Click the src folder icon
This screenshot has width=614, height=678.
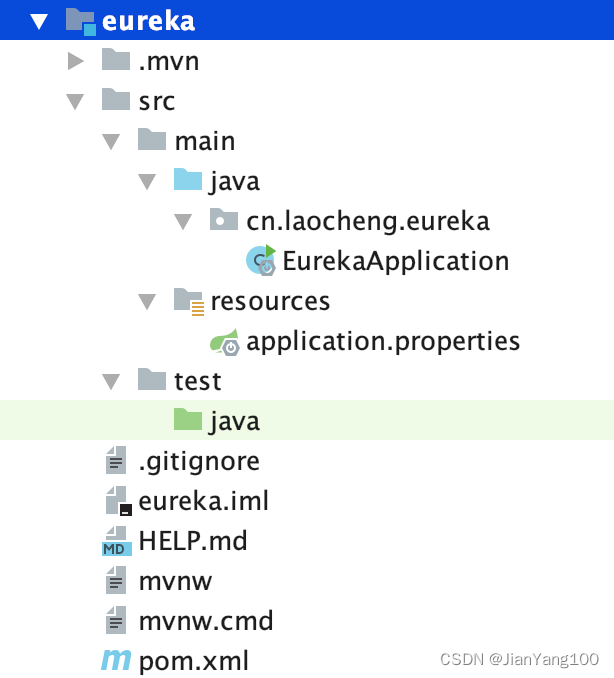click(x=116, y=99)
